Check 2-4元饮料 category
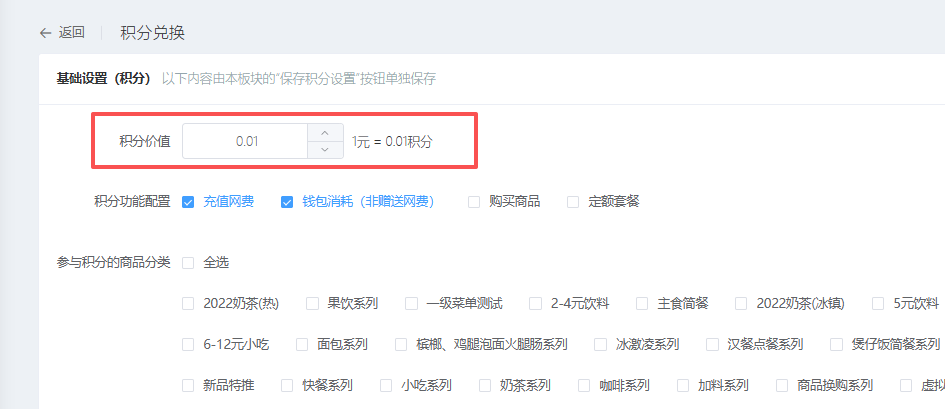The height and width of the screenshot is (409, 945). point(535,304)
